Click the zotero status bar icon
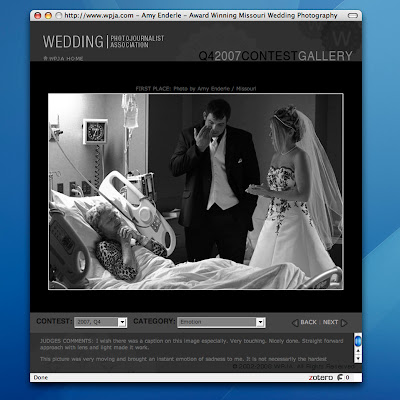This screenshot has width=400, height=400. 320,377
